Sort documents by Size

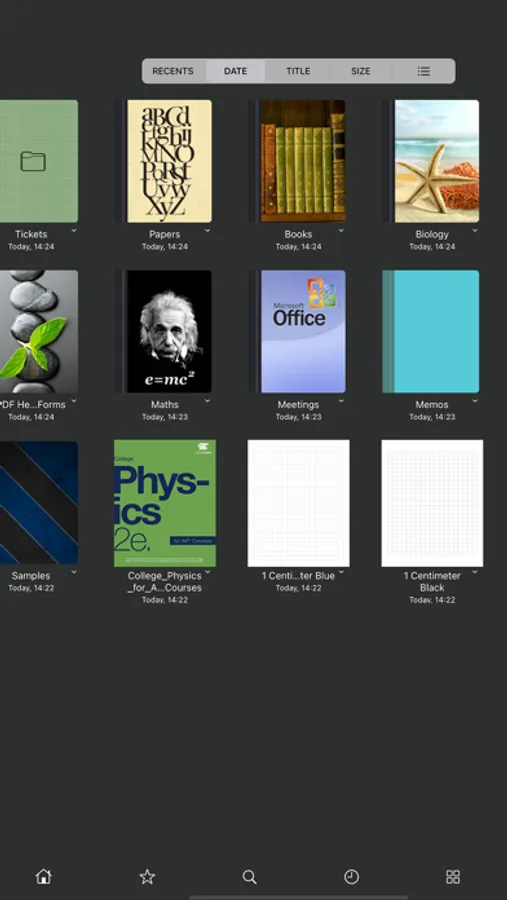point(361,71)
